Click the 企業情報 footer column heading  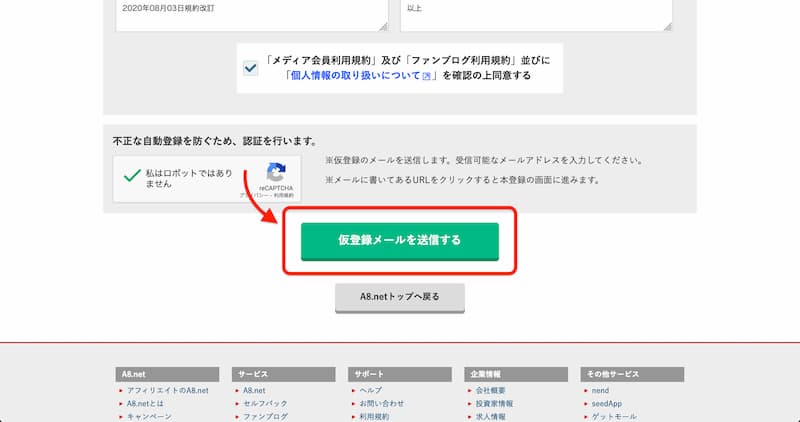pyautogui.click(x=516, y=374)
